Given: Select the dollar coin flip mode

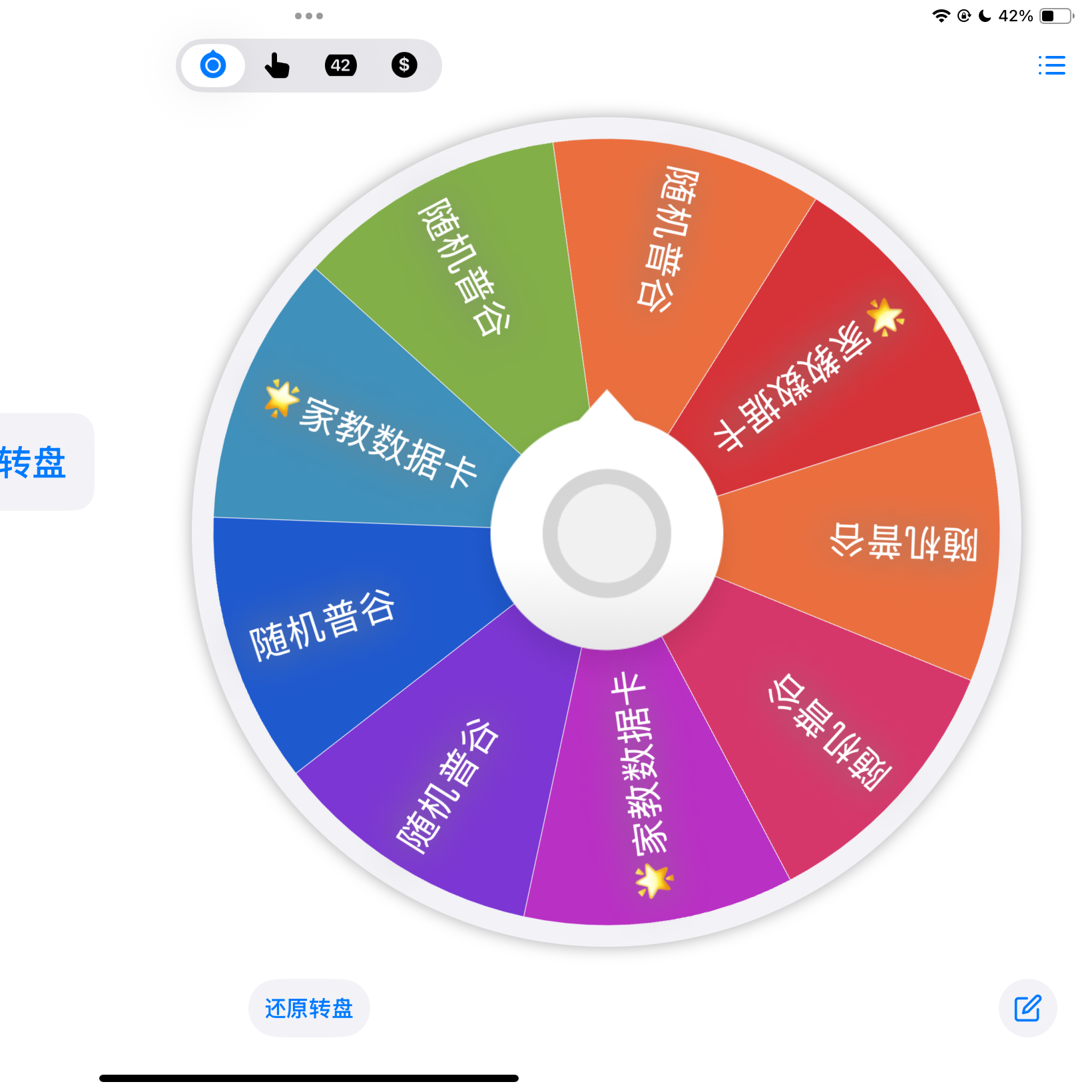Looking at the screenshot, I should click(x=404, y=65).
